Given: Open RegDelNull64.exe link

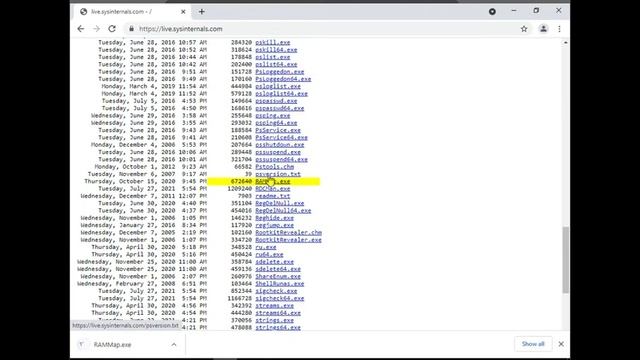Looking at the screenshot, I should [x=283, y=211].
